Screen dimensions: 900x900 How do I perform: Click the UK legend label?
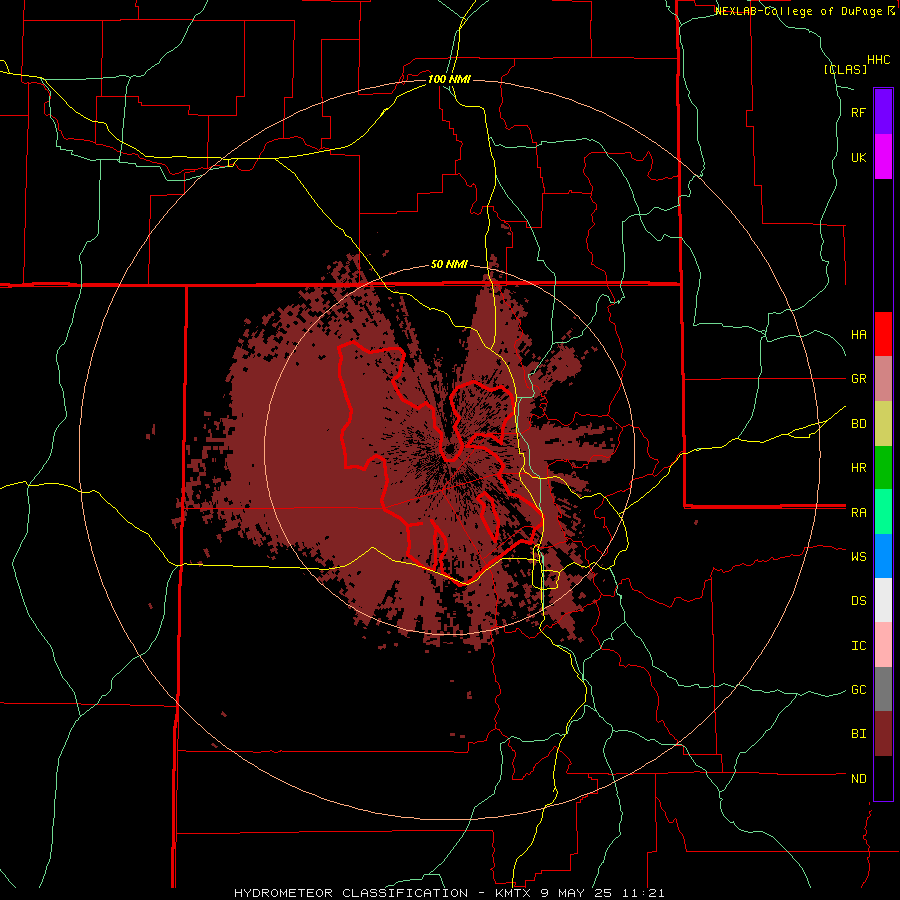(859, 157)
